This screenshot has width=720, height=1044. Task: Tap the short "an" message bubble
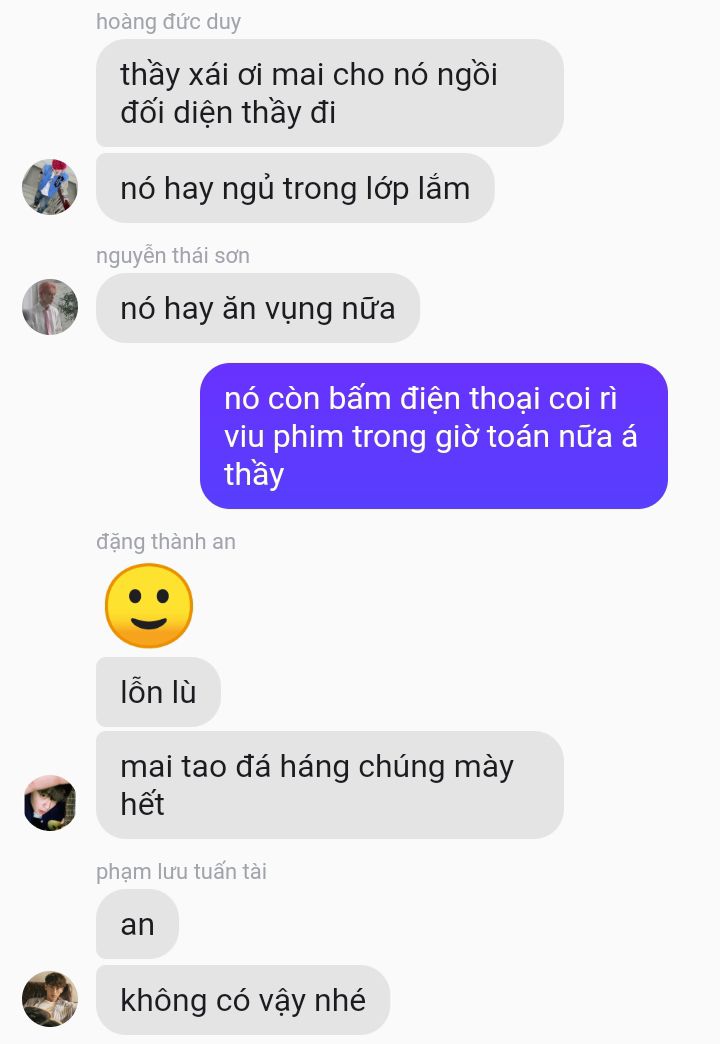[137, 924]
